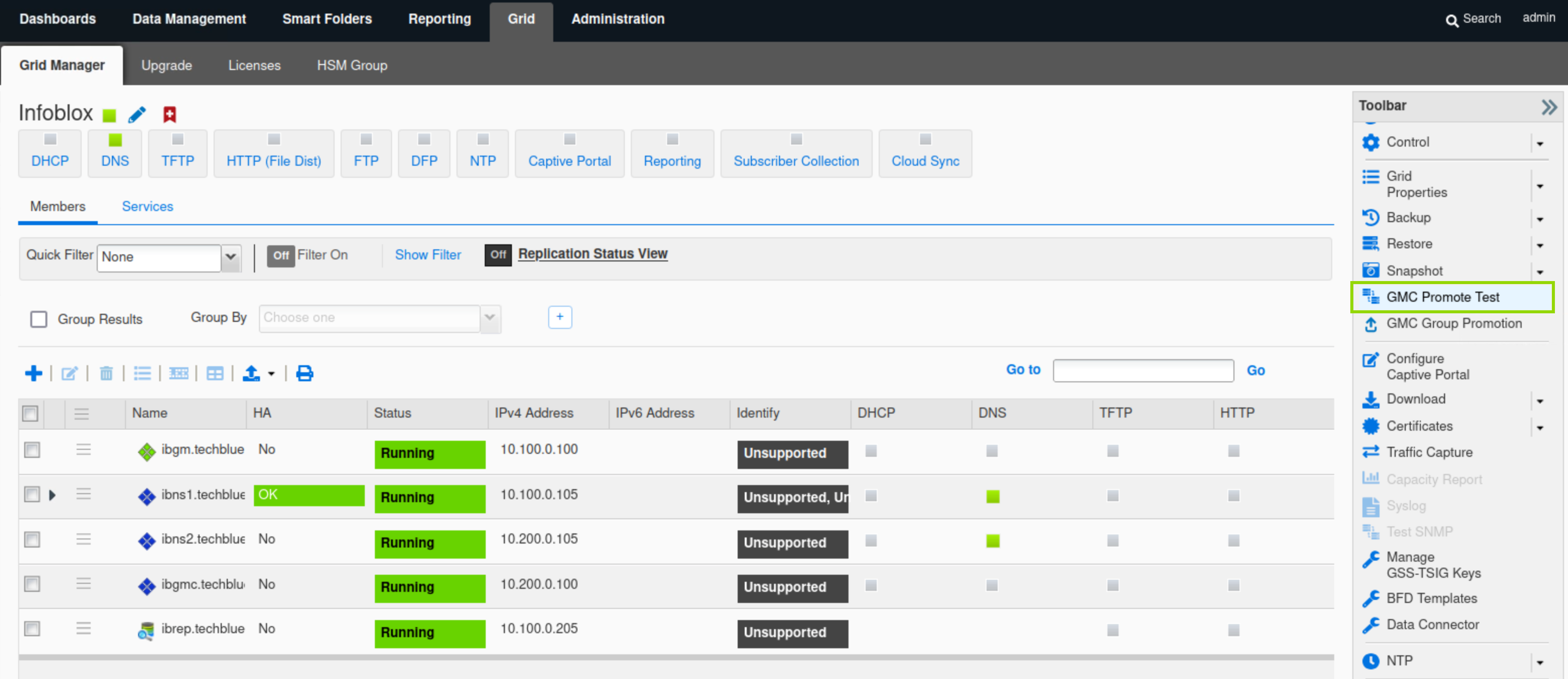
Task: Click the red bookmark icon beside Infoblox
Action: click(x=169, y=114)
